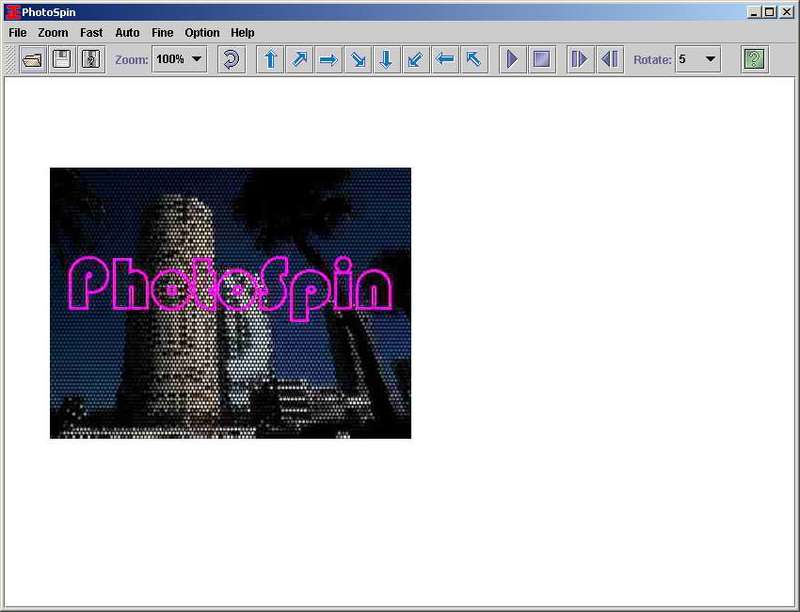
Task: Open the Zoom 100% dropdown
Action: (x=180, y=59)
